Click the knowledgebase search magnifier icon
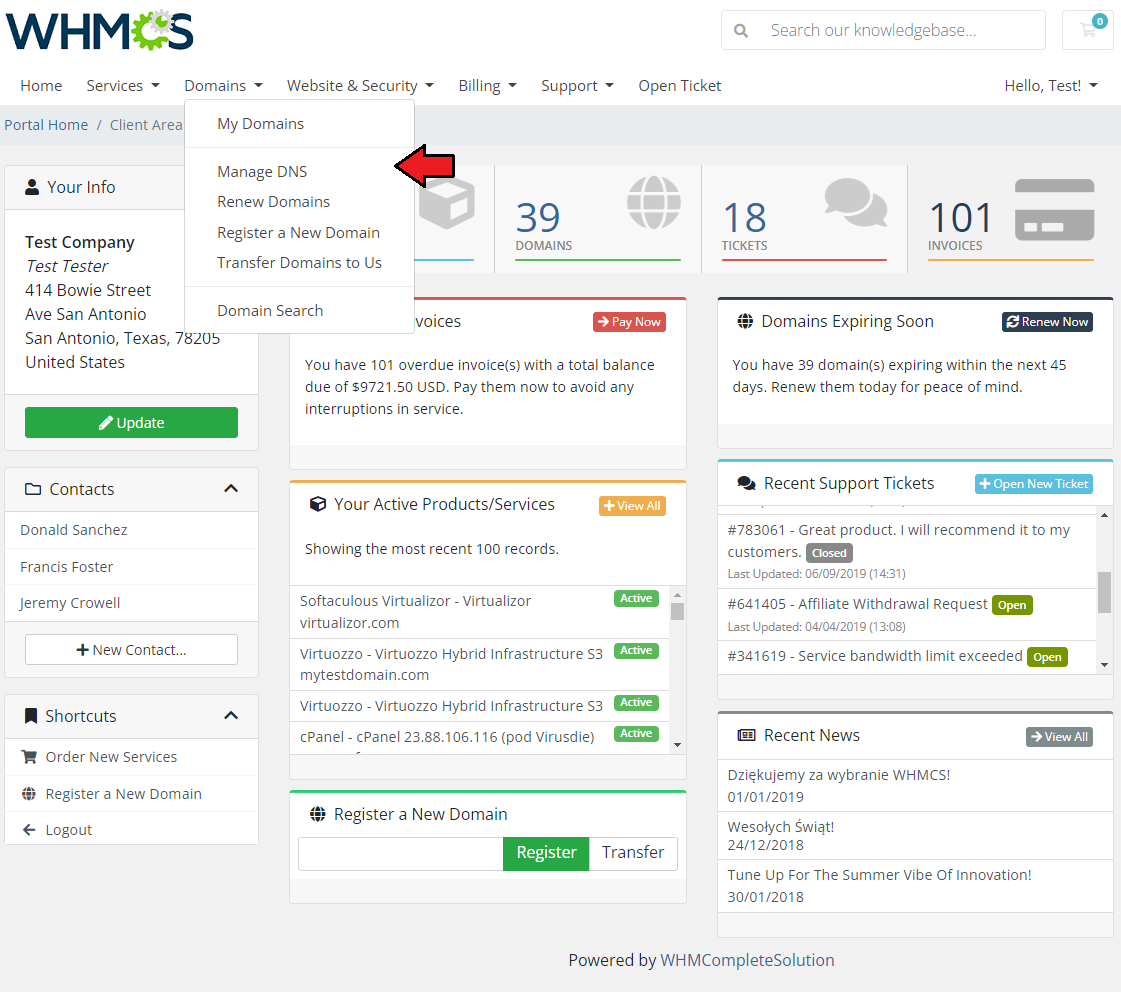Image resolution: width=1121 pixels, height=992 pixels. click(x=741, y=31)
